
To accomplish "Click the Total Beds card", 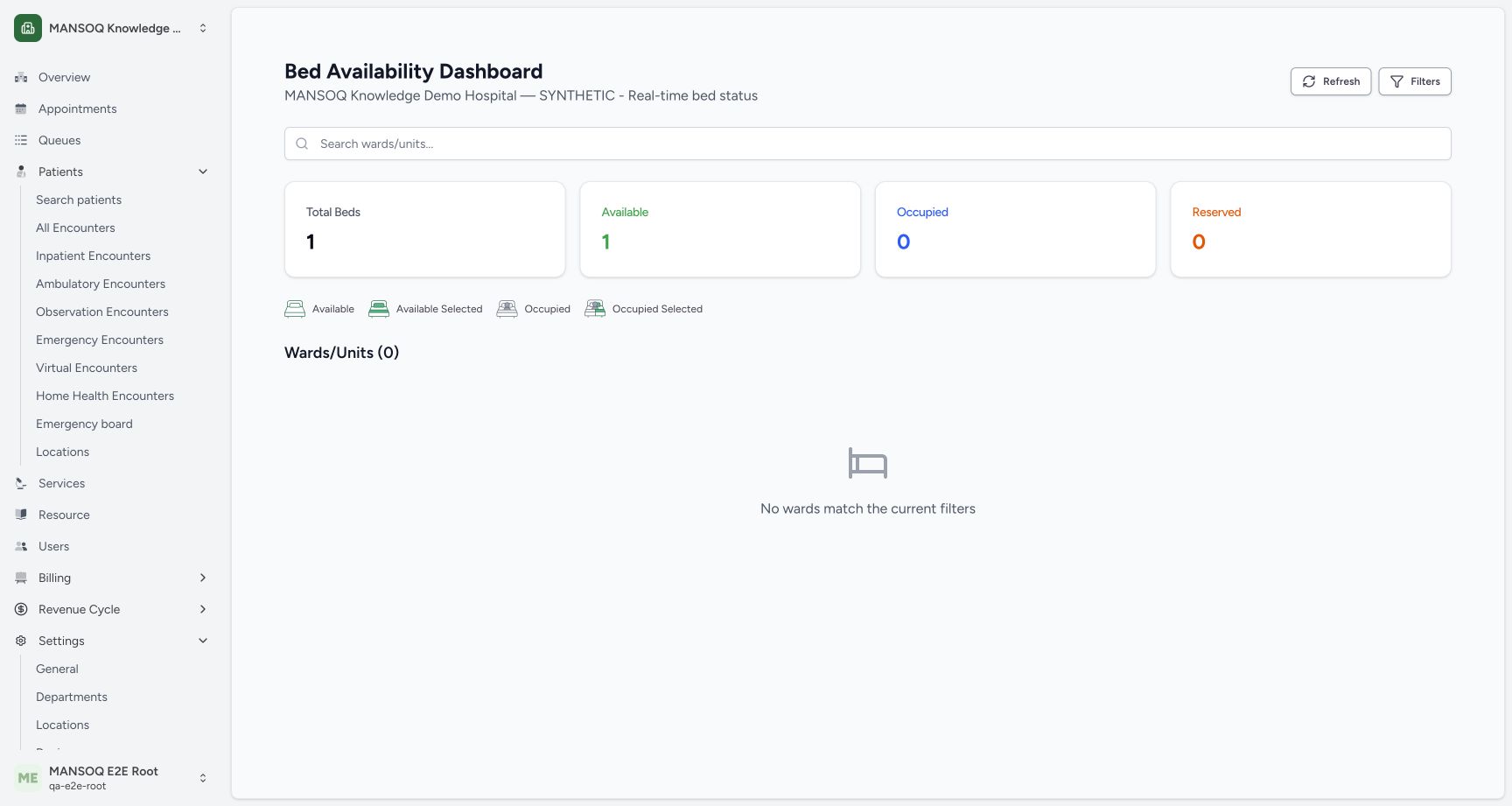I will coord(425,229).
